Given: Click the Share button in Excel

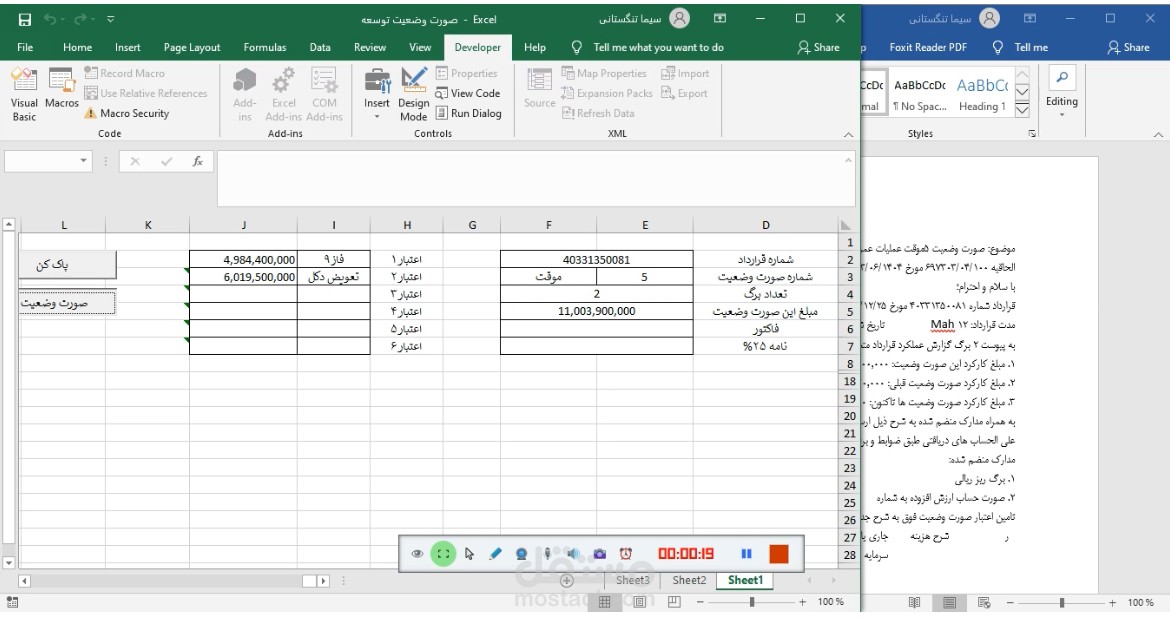Looking at the screenshot, I should [x=819, y=47].
